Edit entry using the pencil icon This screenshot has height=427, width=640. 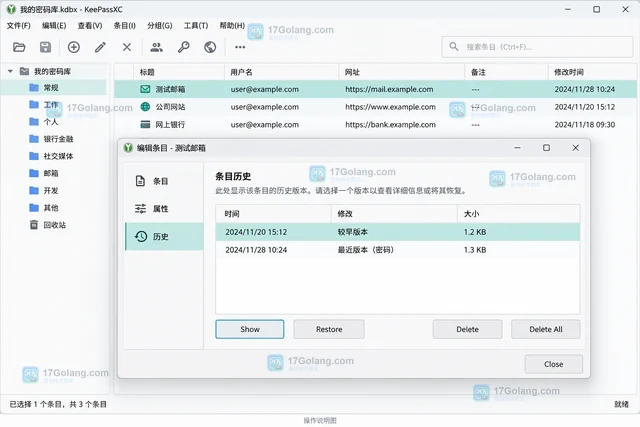(x=100, y=47)
